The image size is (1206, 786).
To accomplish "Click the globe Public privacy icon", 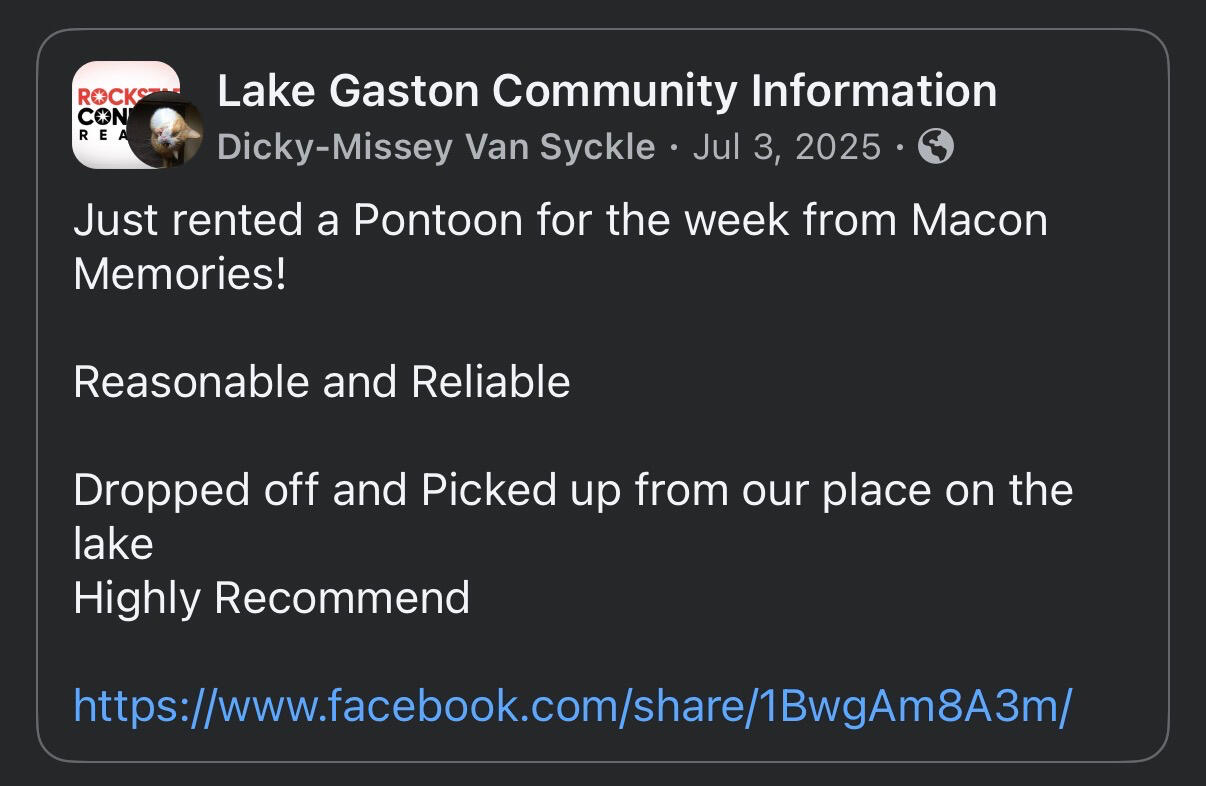I will 936,148.
